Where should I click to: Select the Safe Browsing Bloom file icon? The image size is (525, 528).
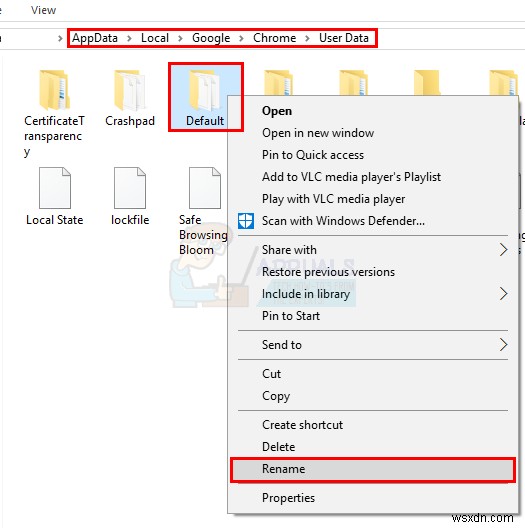[x=205, y=188]
